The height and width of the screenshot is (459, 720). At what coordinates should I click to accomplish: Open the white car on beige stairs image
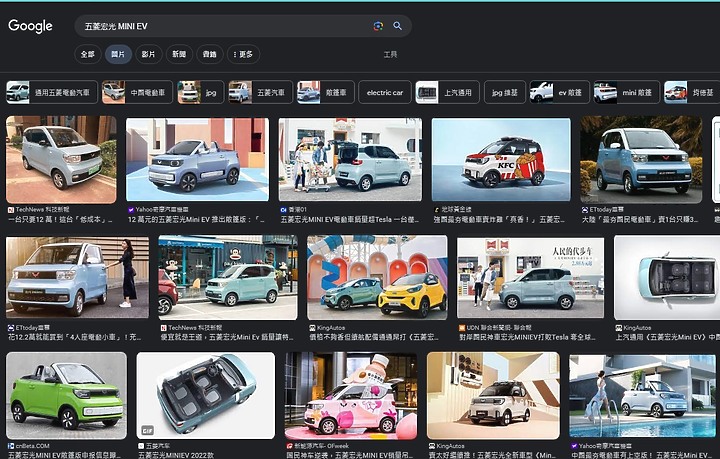(x=494, y=396)
